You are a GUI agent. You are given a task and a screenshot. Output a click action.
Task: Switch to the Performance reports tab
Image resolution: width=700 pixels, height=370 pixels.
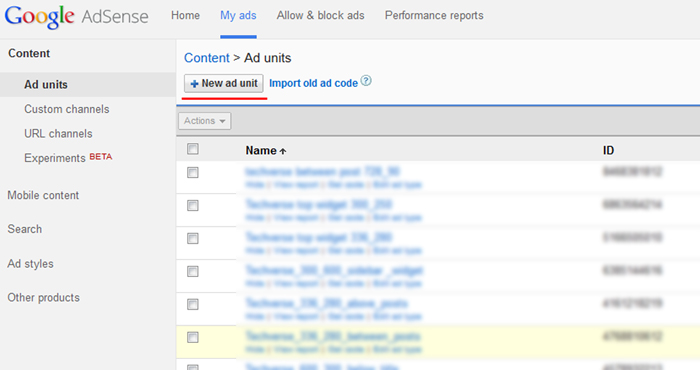click(x=434, y=16)
